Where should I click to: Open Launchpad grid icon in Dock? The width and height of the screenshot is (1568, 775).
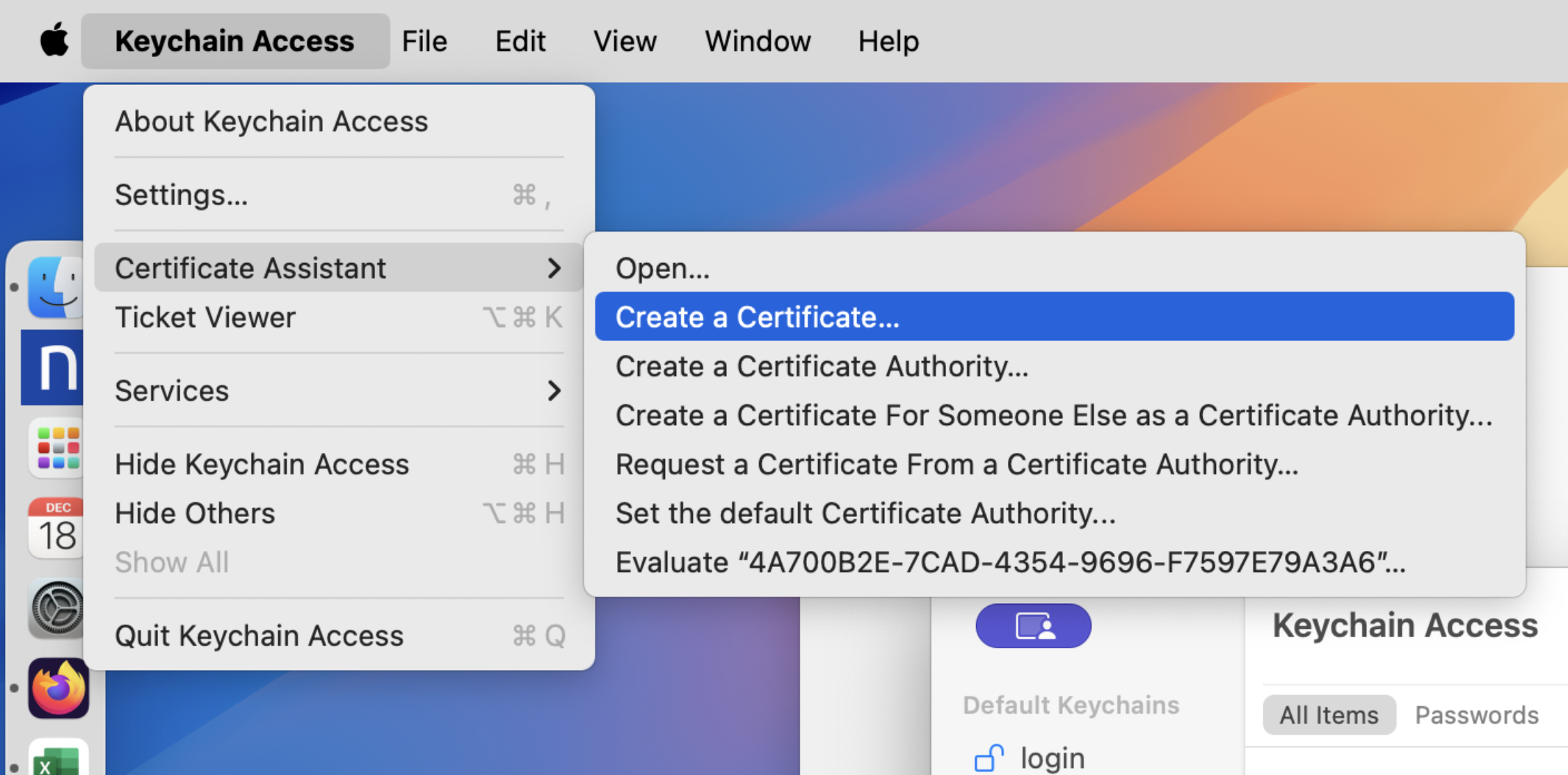click(x=57, y=448)
